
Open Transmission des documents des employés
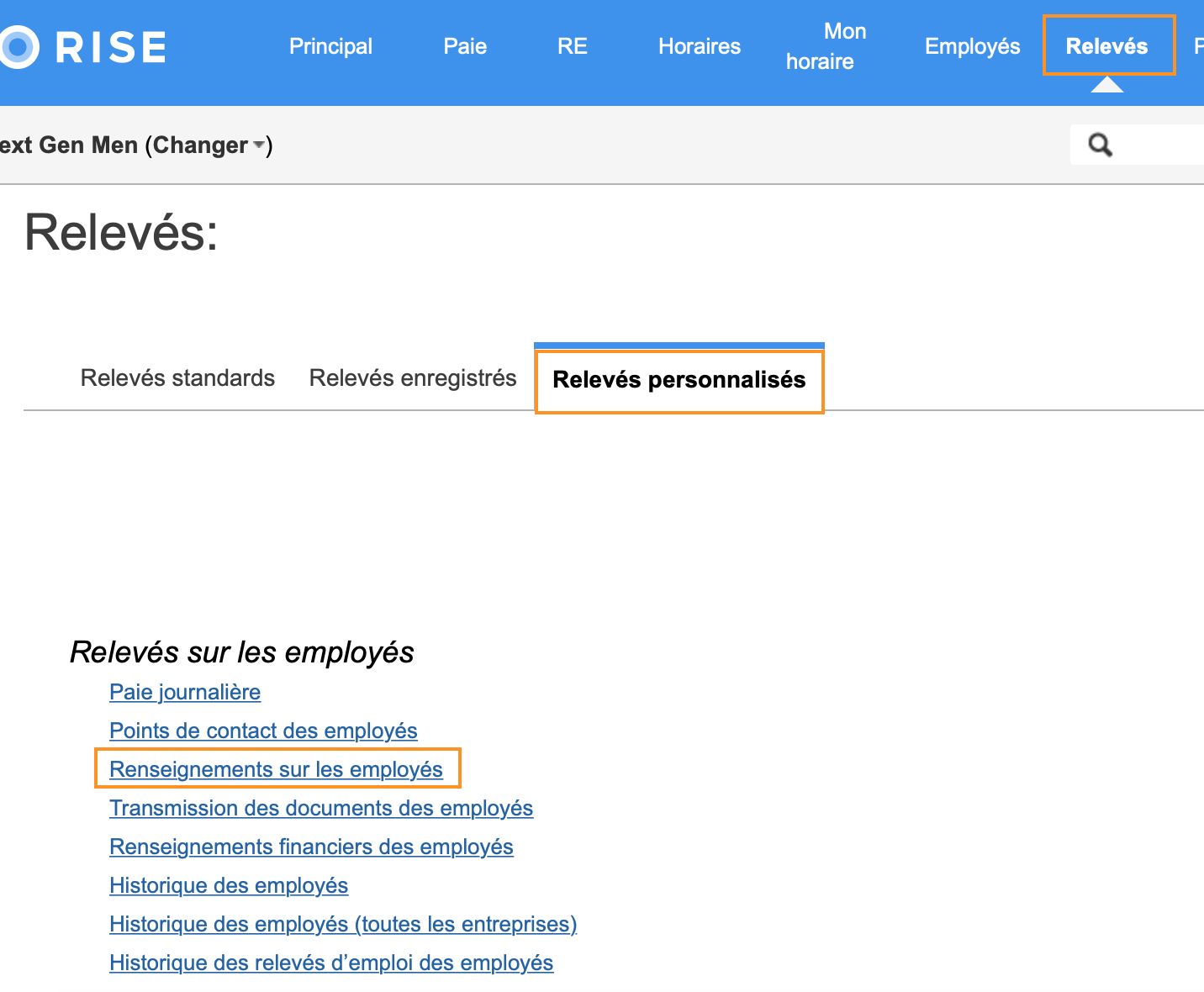(321, 808)
